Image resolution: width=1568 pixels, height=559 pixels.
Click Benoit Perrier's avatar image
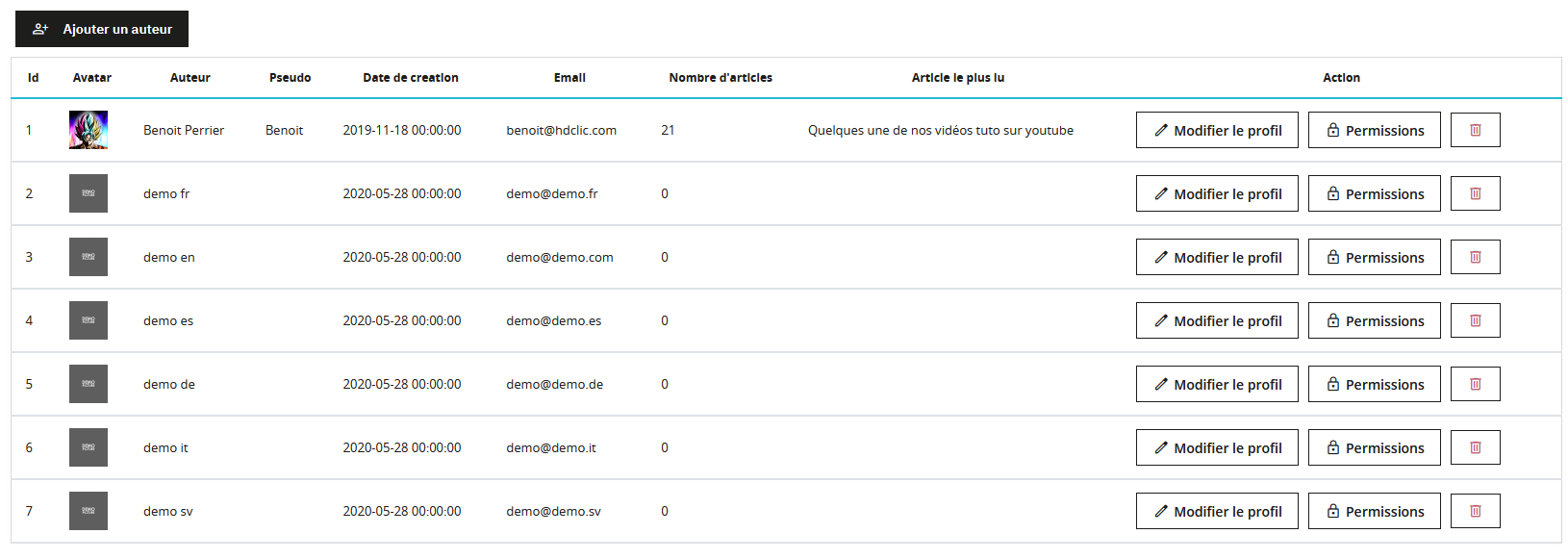click(x=89, y=130)
